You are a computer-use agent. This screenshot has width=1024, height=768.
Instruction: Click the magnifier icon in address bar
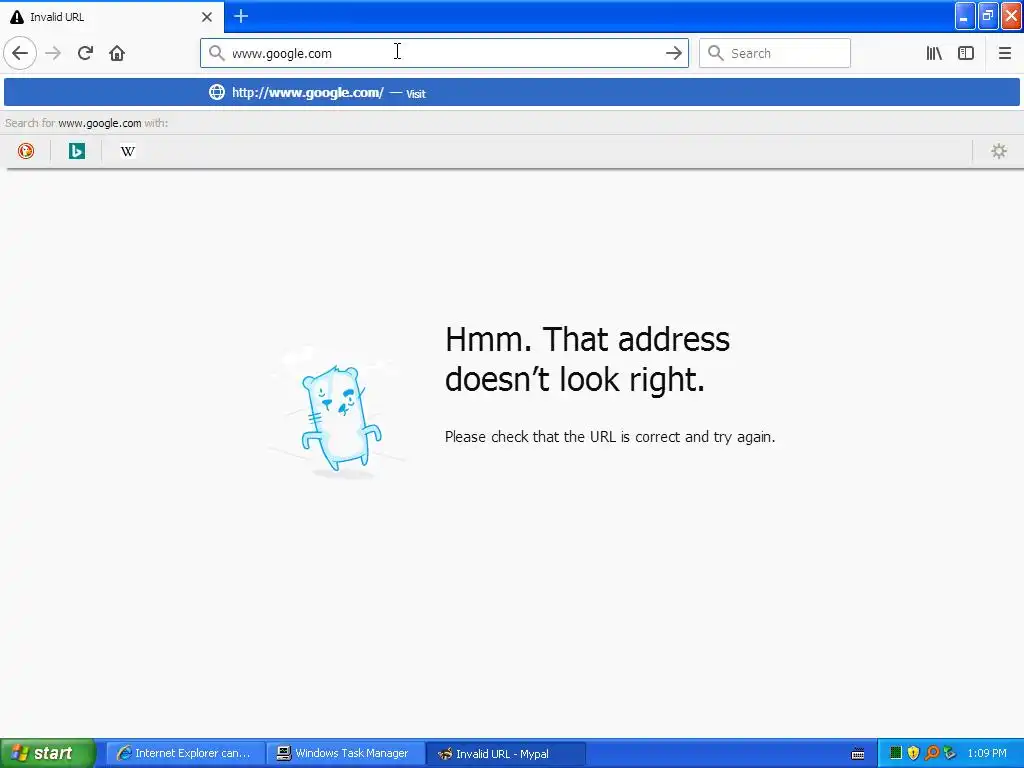[216, 53]
